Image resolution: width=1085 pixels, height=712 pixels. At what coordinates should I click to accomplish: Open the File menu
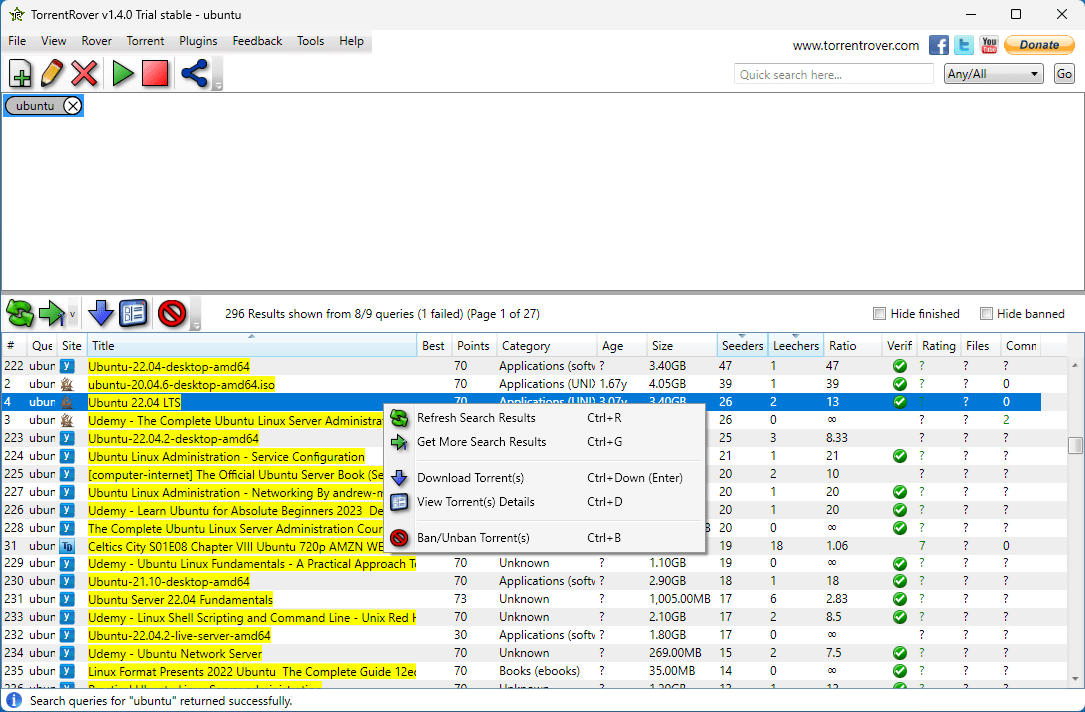(17, 41)
